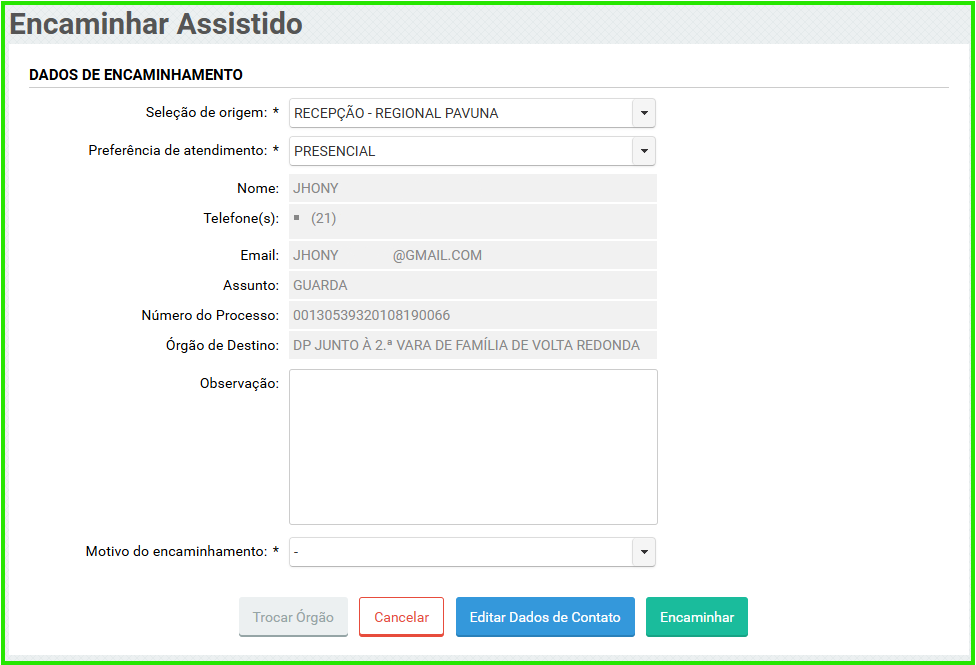Click Editar Dados de Contato button

click(545, 617)
